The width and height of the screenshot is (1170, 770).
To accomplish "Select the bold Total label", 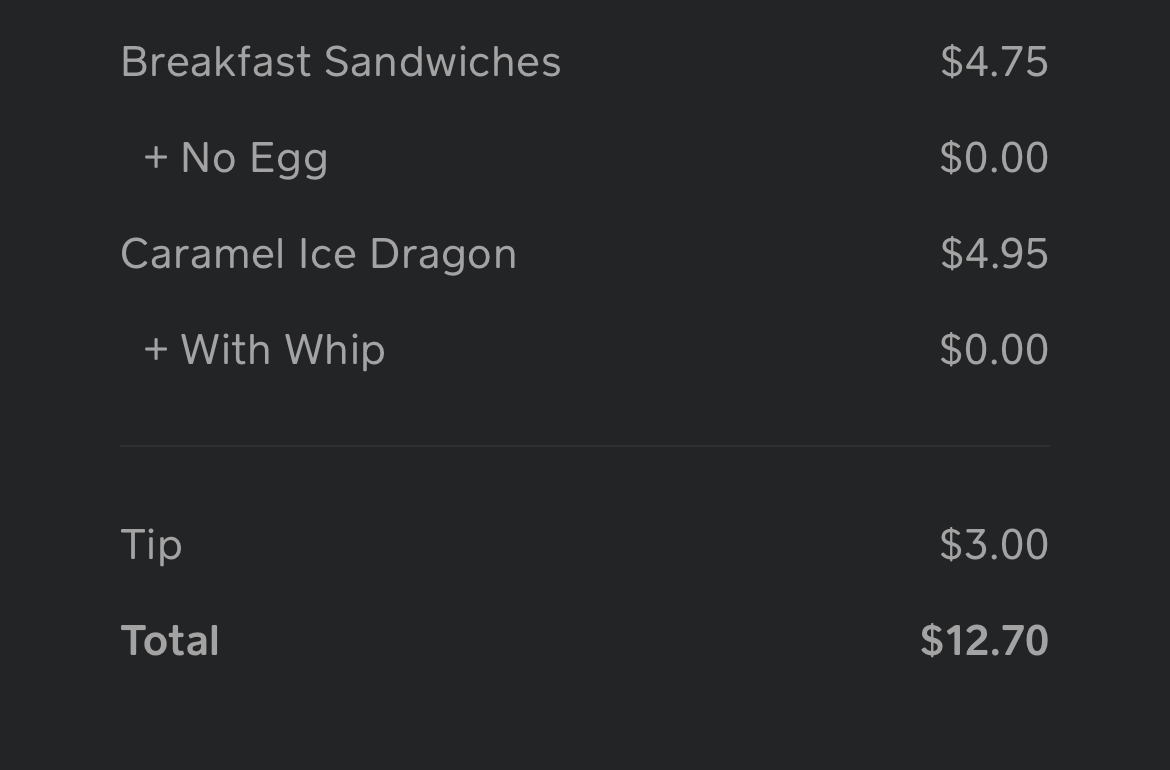I will (169, 641).
